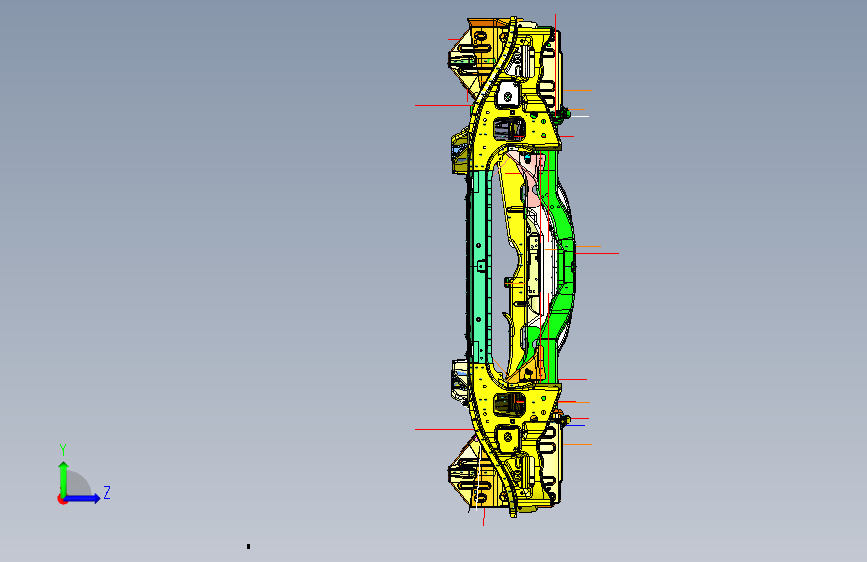867x562 pixels.
Task: Click the red X origin dot of the triad
Action: pos(62,499)
